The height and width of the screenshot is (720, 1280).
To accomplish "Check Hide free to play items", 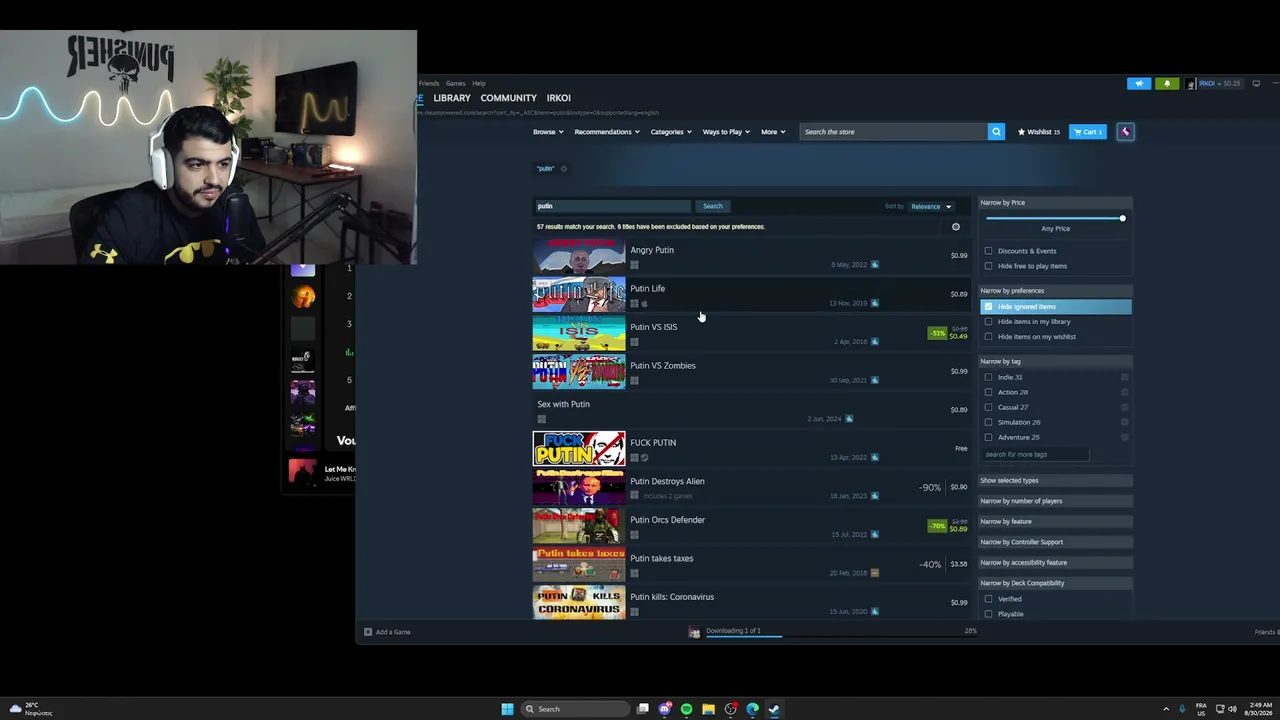I will (x=989, y=266).
